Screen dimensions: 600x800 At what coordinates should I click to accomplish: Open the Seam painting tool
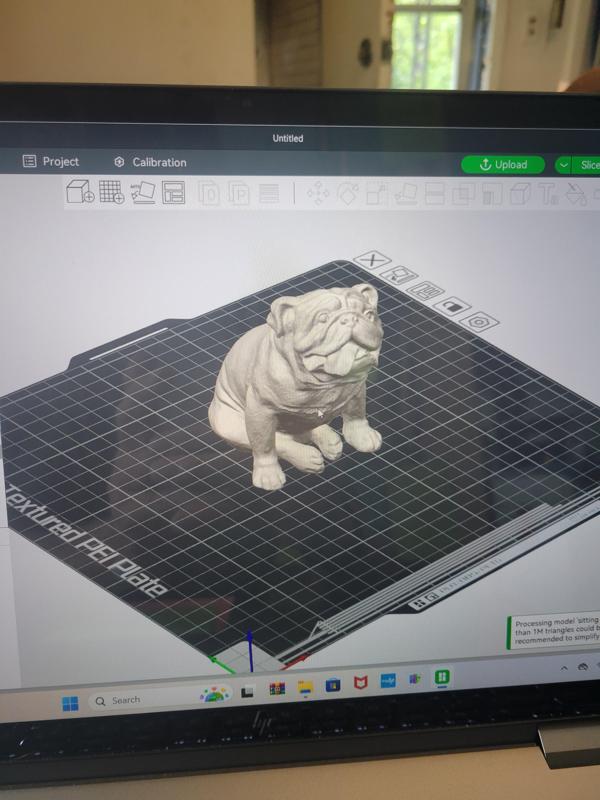pyautogui.click(x=520, y=195)
